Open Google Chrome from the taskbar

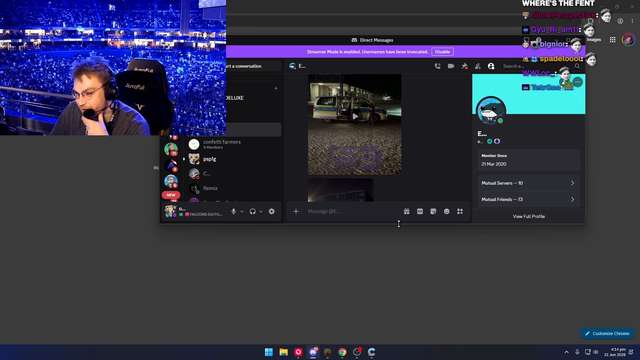(342, 352)
